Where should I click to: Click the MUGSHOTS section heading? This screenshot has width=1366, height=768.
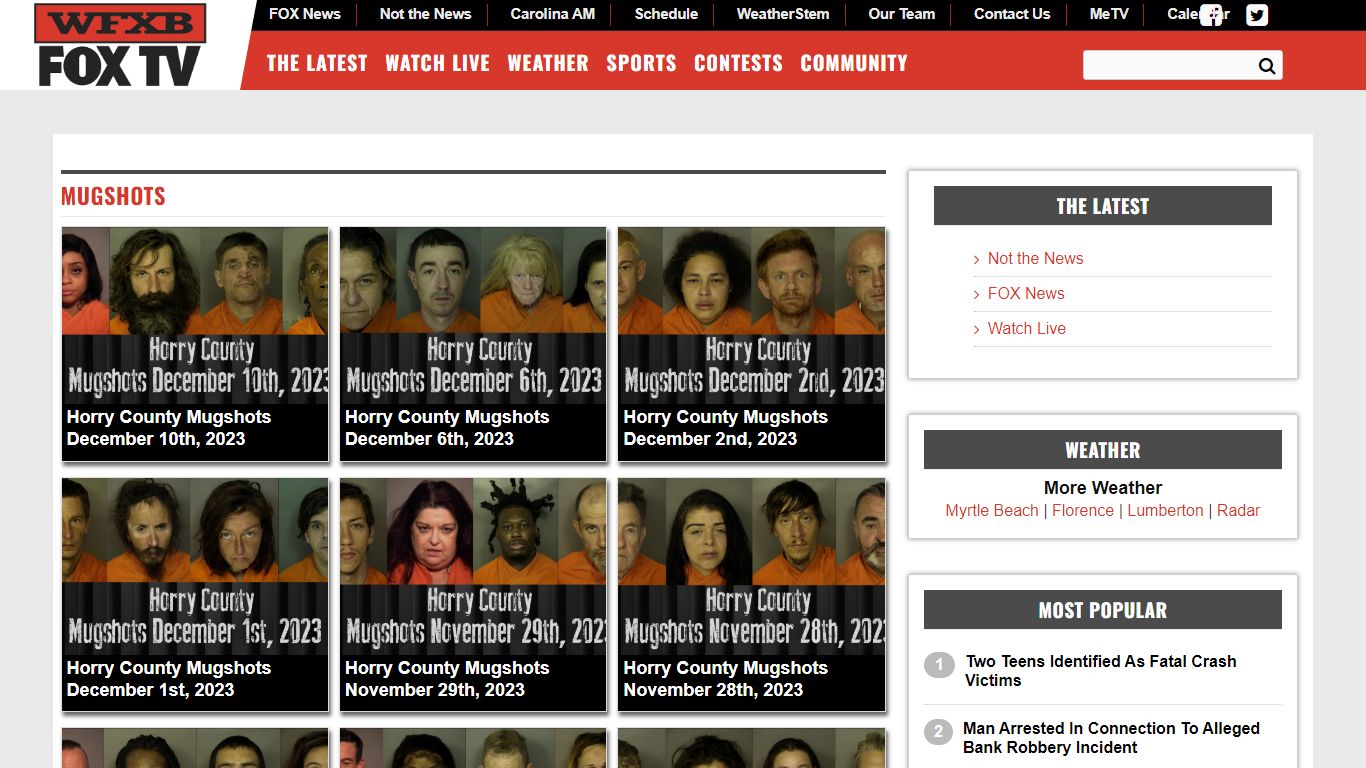tap(113, 196)
